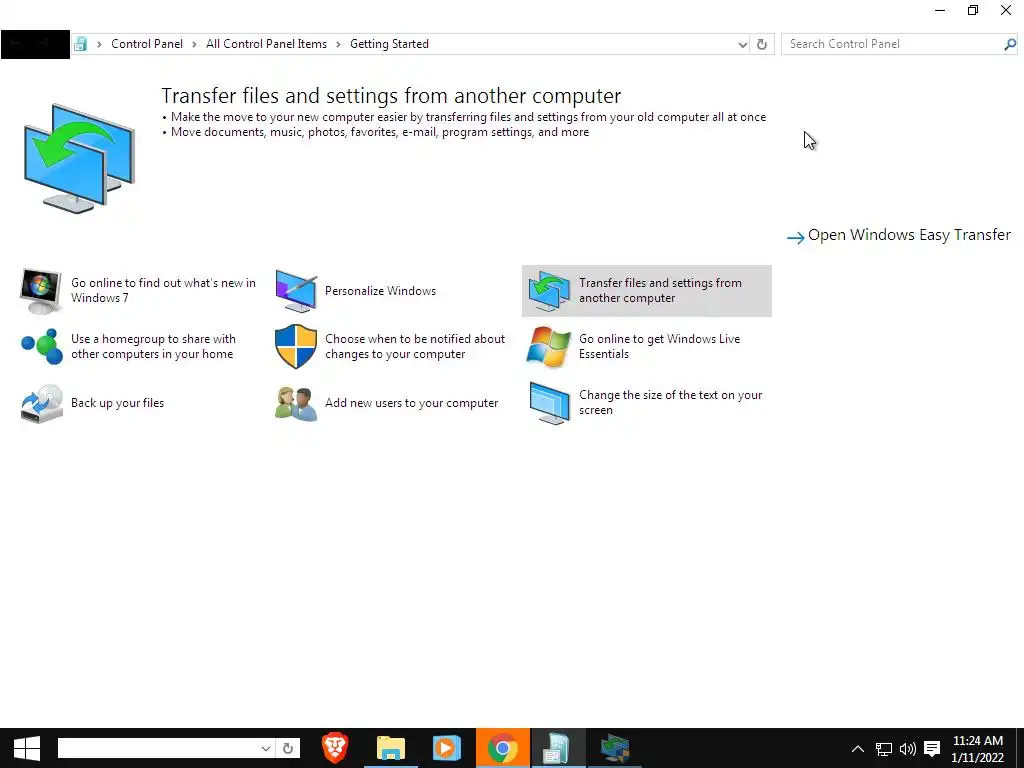This screenshot has height=768, width=1024.
Task: Click 'Go online to get Windows Live Essentials' label
Action: (660, 346)
